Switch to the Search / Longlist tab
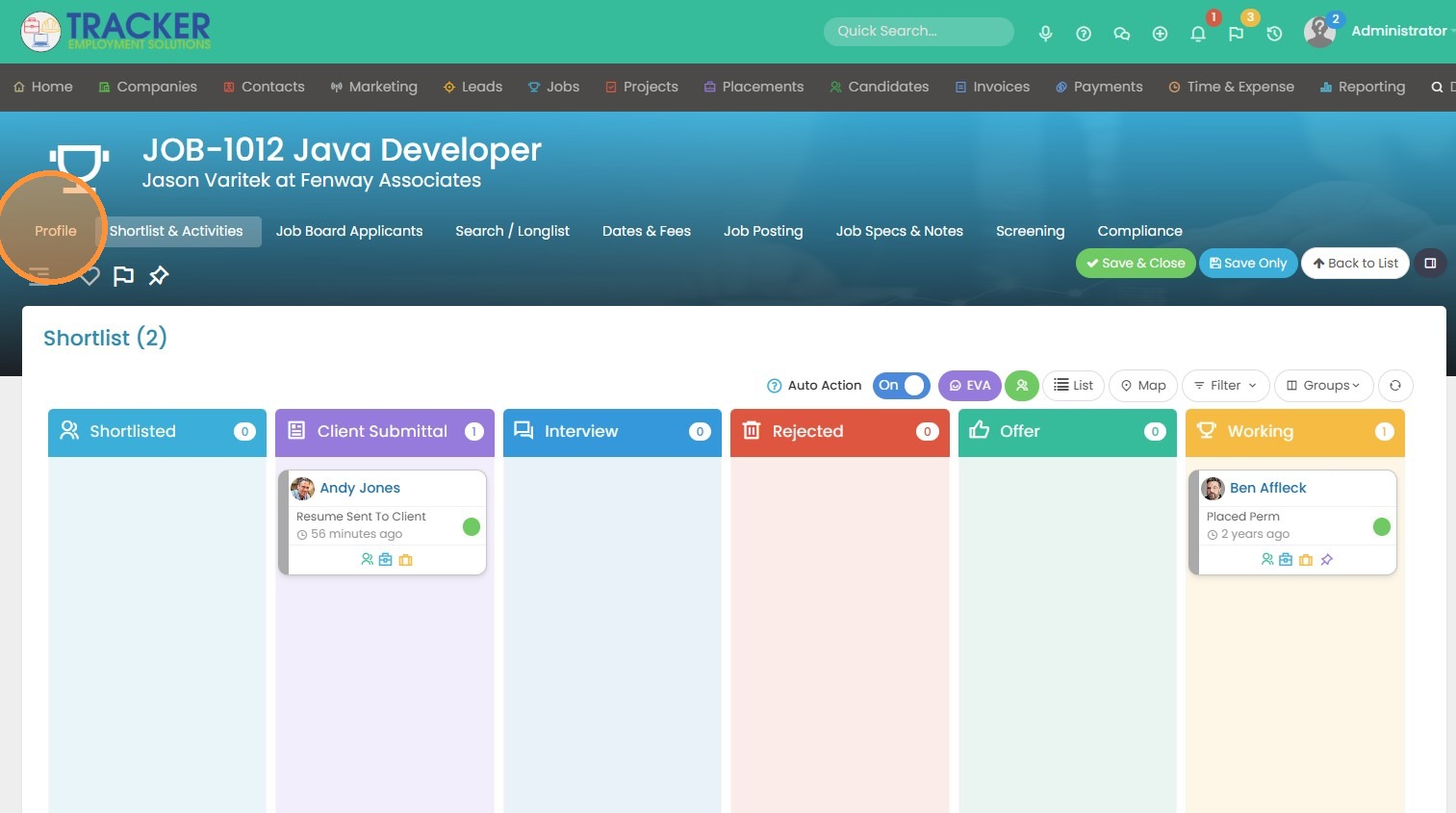 (x=512, y=231)
